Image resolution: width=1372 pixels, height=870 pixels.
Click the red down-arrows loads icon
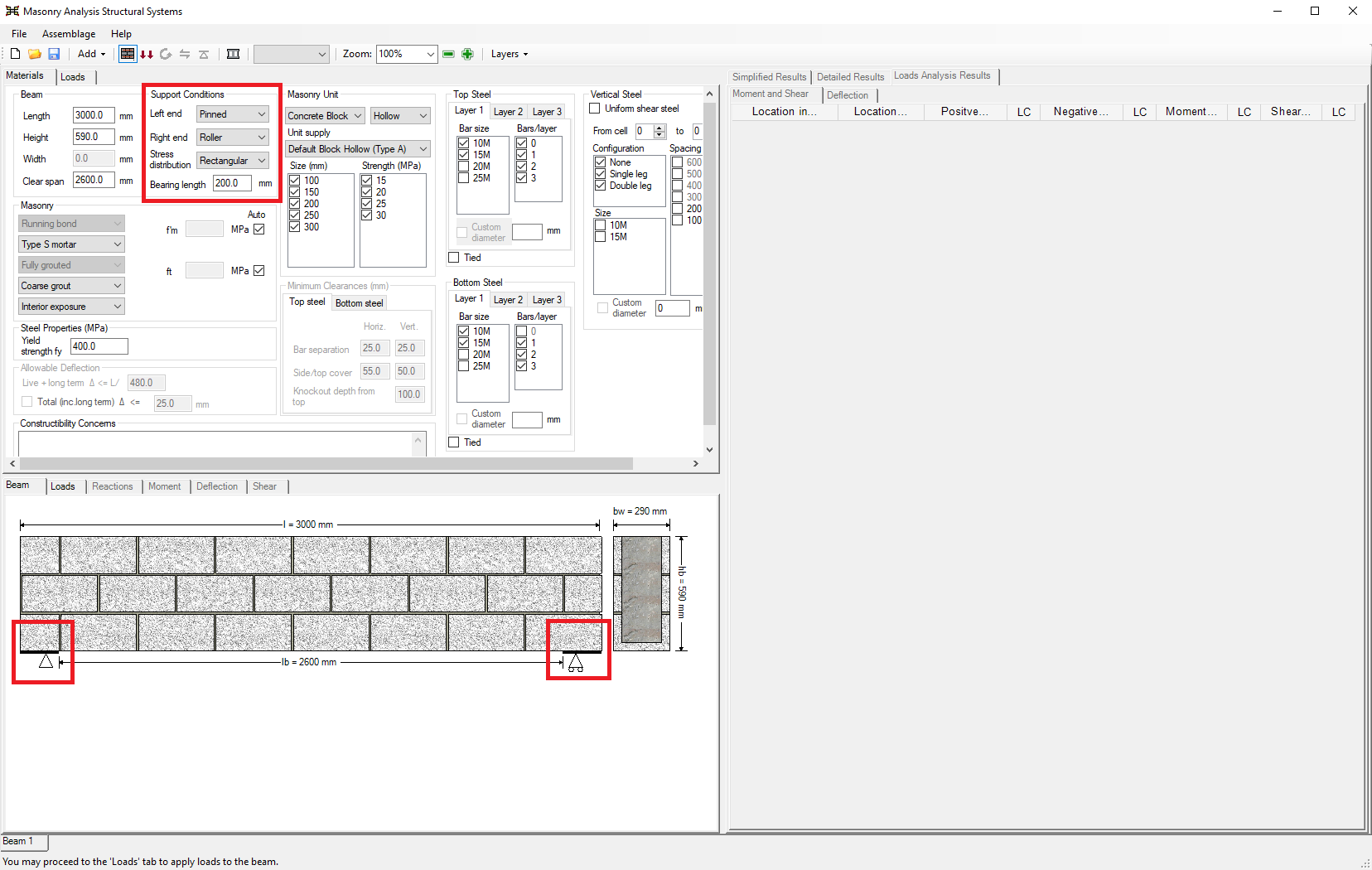pos(147,54)
